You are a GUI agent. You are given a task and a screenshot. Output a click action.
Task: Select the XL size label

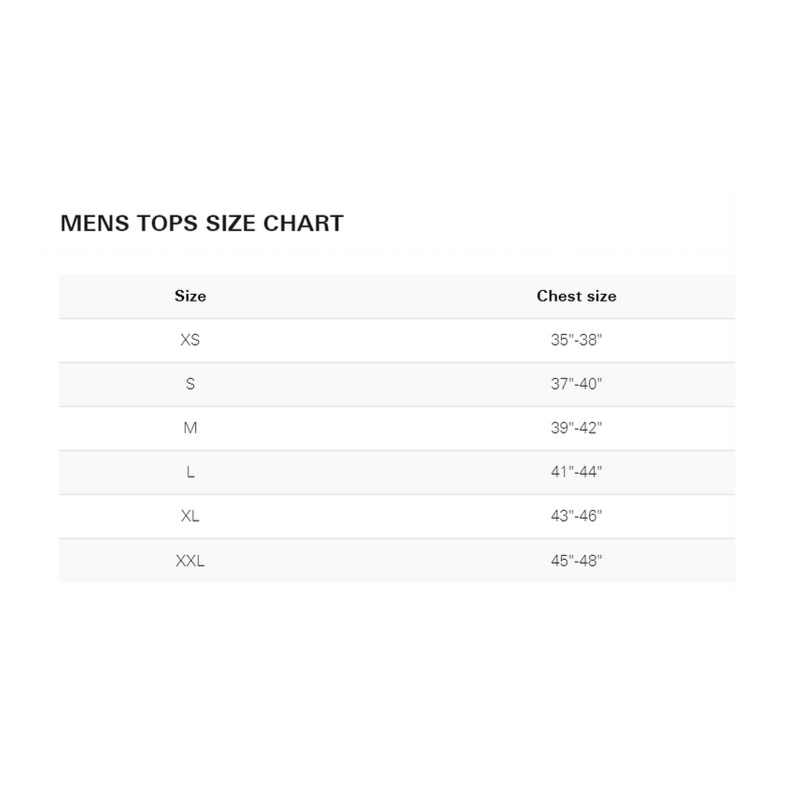click(x=190, y=516)
